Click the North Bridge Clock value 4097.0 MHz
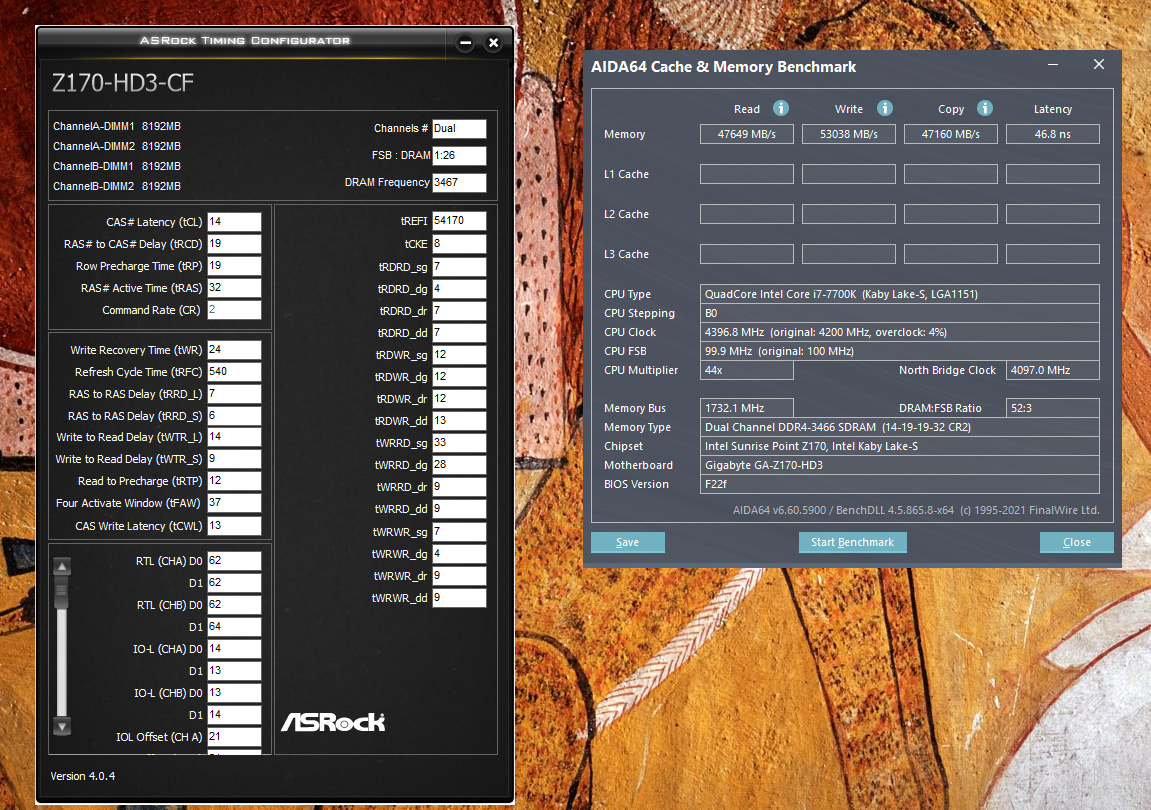The width and height of the screenshot is (1151, 810). coord(1053,370)
